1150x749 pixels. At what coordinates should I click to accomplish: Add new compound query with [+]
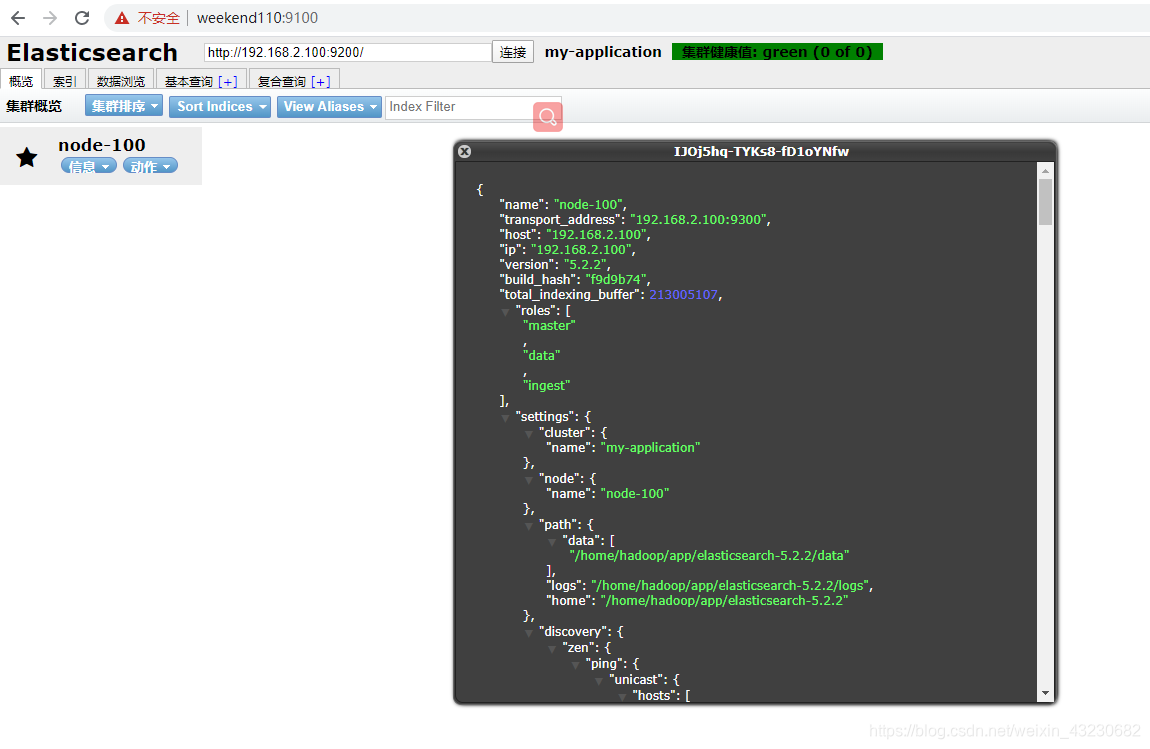pyautogui.click(x=321, y=81)
